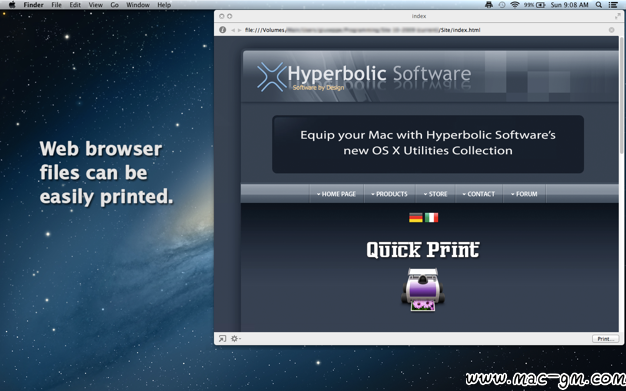
Task: Go forward with the right arrow
Action: (239, 30)
